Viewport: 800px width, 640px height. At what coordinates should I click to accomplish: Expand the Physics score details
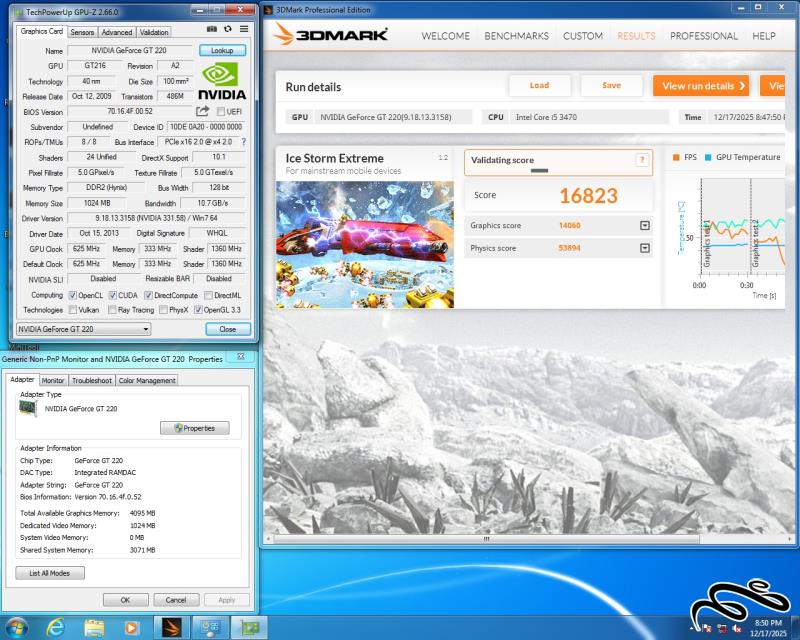point(644,248)
